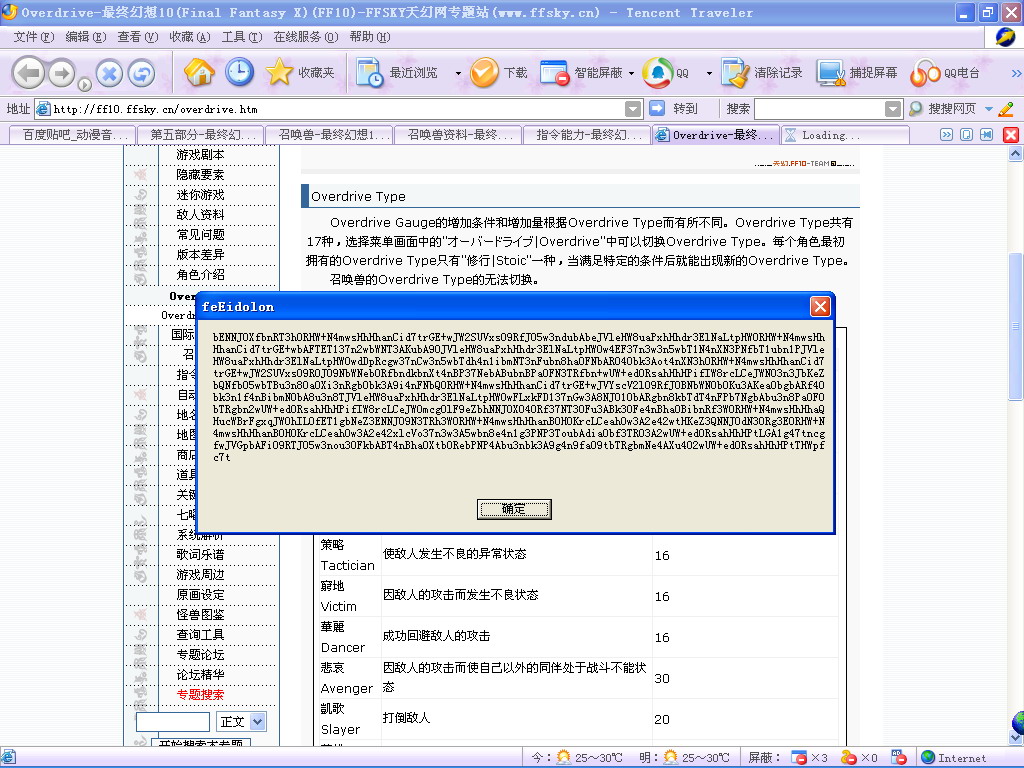Open the 隐藏要素 sidebar link
The width and height of the screenshot is (1024, 768).
coord(200,174)
